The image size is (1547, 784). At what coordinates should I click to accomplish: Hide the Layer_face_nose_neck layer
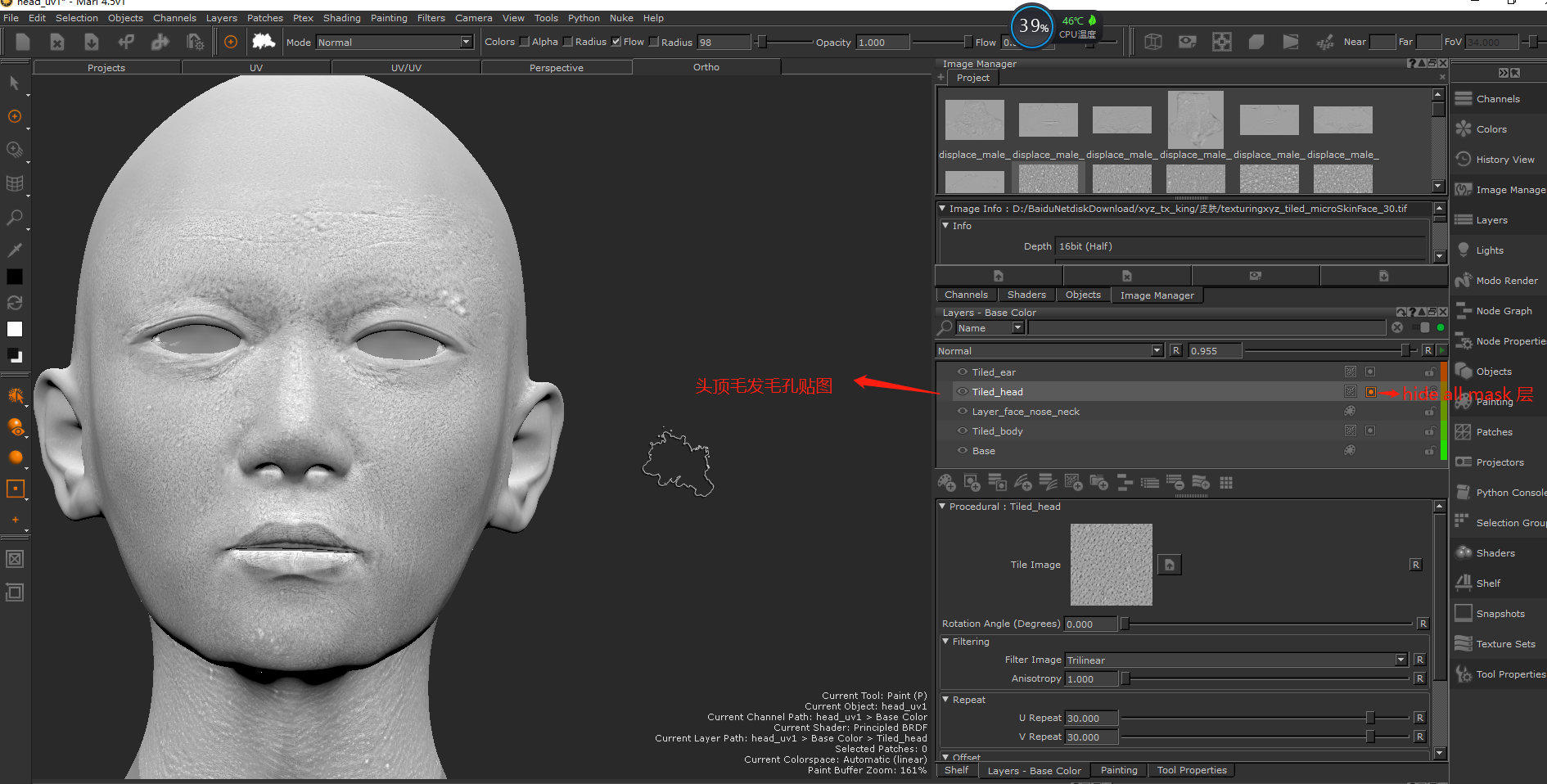click(x=963, y=412)
